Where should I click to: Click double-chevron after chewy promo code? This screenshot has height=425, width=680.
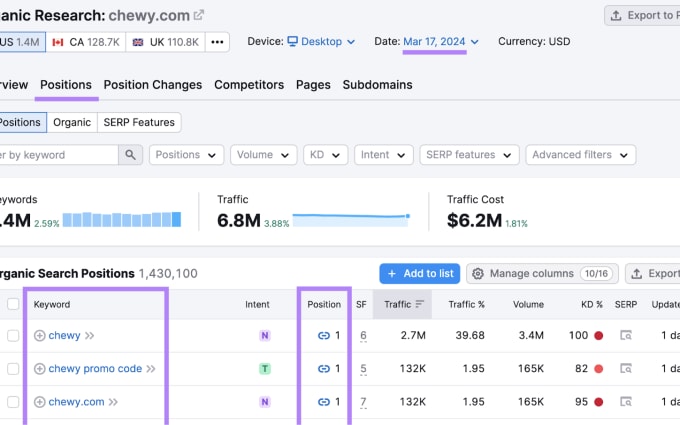[151, 369]
